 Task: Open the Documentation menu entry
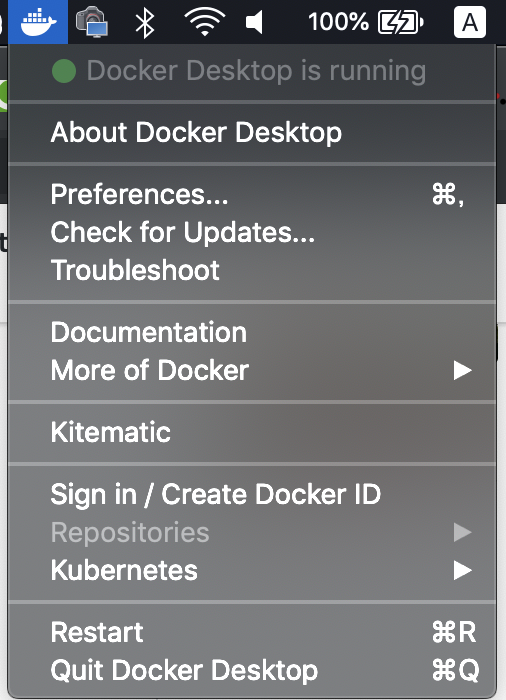252,333
